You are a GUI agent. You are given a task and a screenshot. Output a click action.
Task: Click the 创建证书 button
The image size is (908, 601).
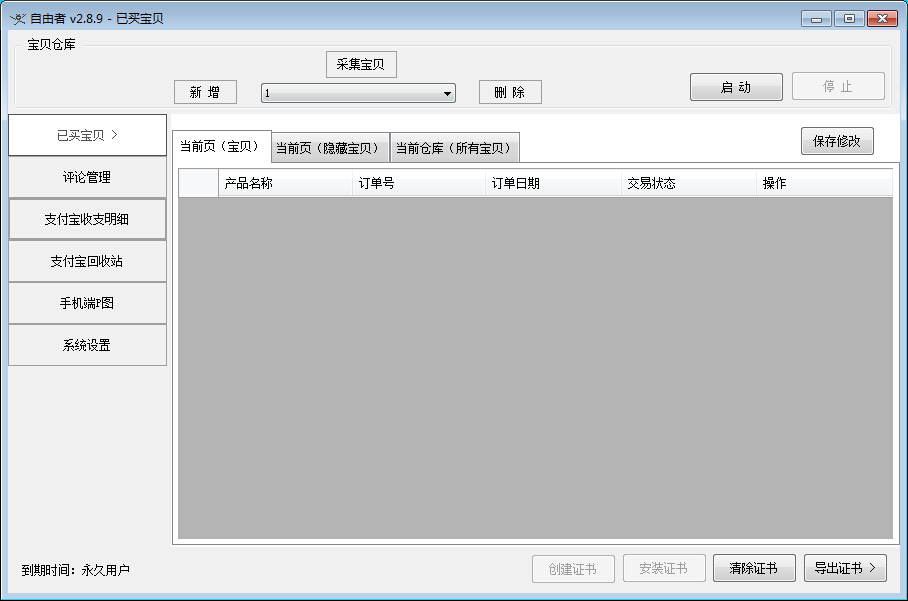coord(573,568)
